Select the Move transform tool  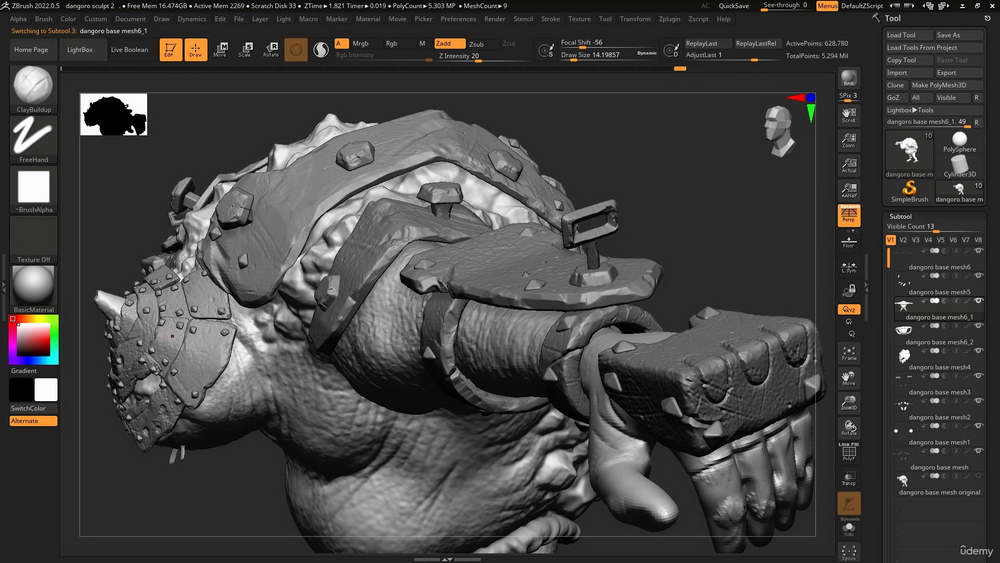point(221,49)
